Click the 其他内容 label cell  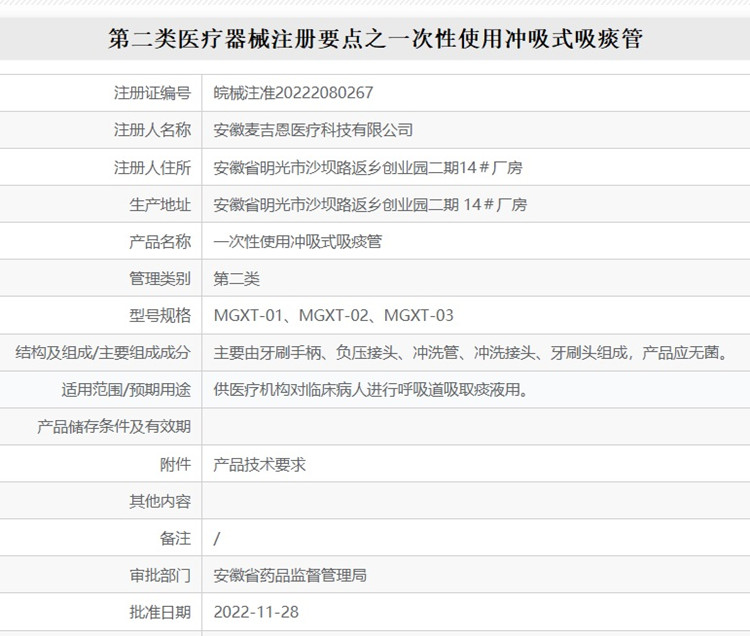160,501
